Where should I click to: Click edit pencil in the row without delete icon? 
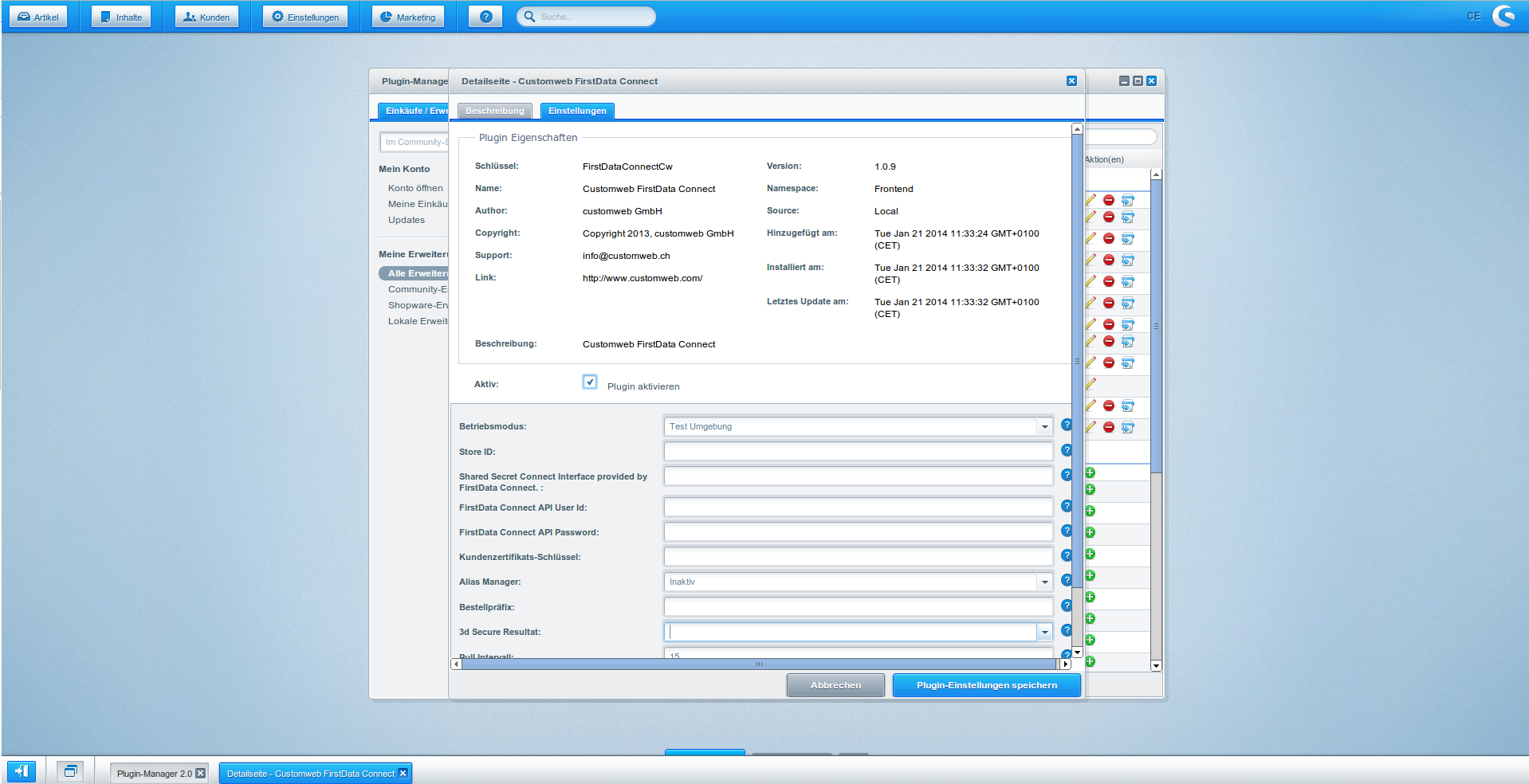click(x=1091, y=385)
